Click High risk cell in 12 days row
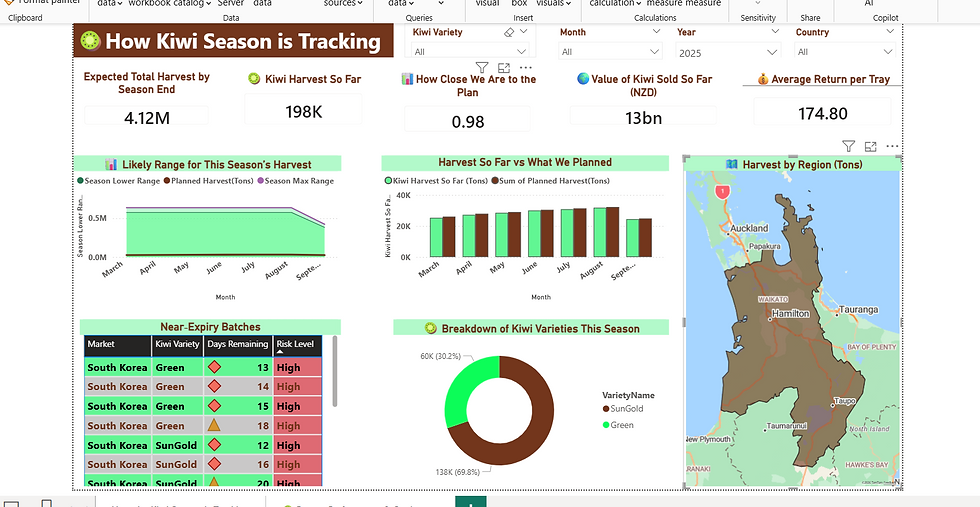 click(298, 445)
